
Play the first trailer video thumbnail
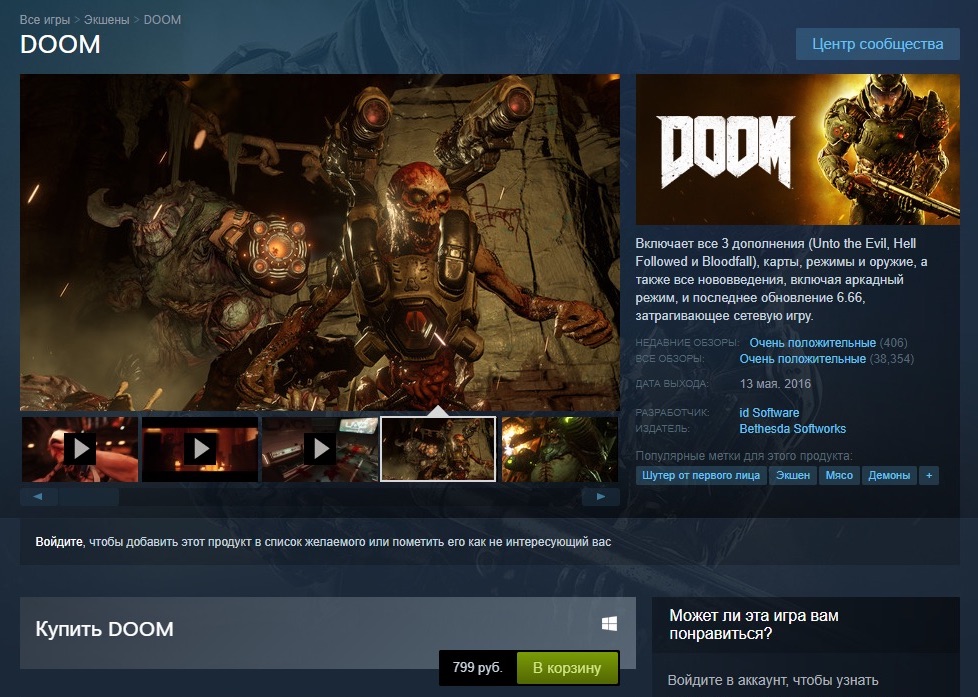pos(80,449)
